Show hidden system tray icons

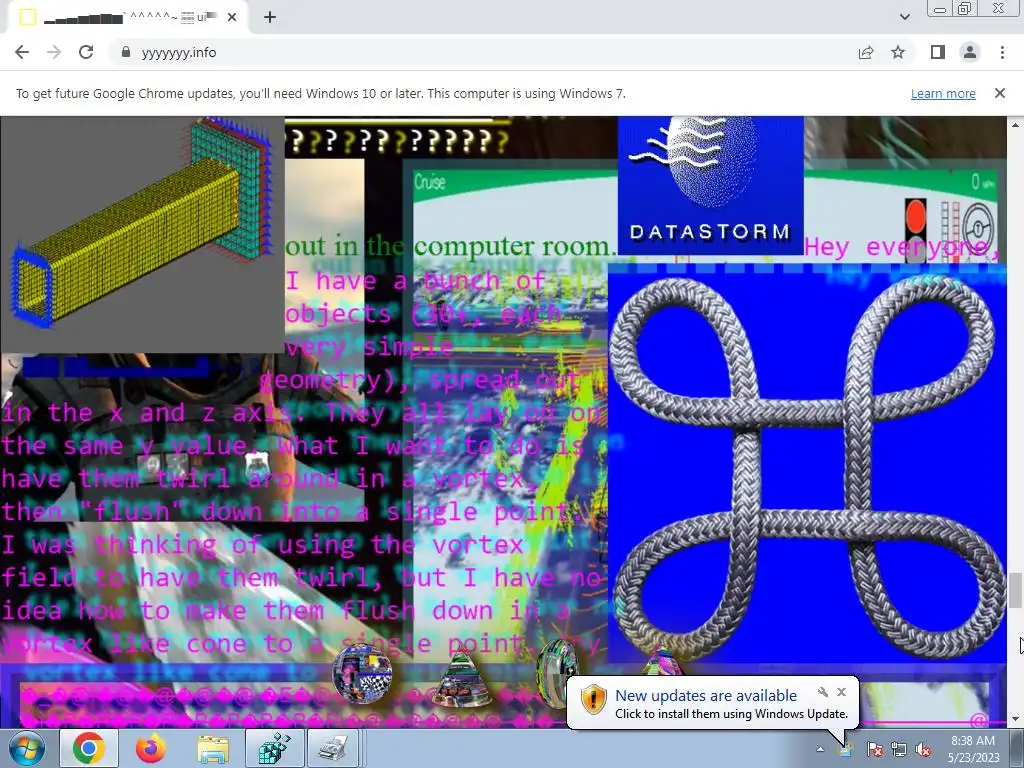click(820, 749)
